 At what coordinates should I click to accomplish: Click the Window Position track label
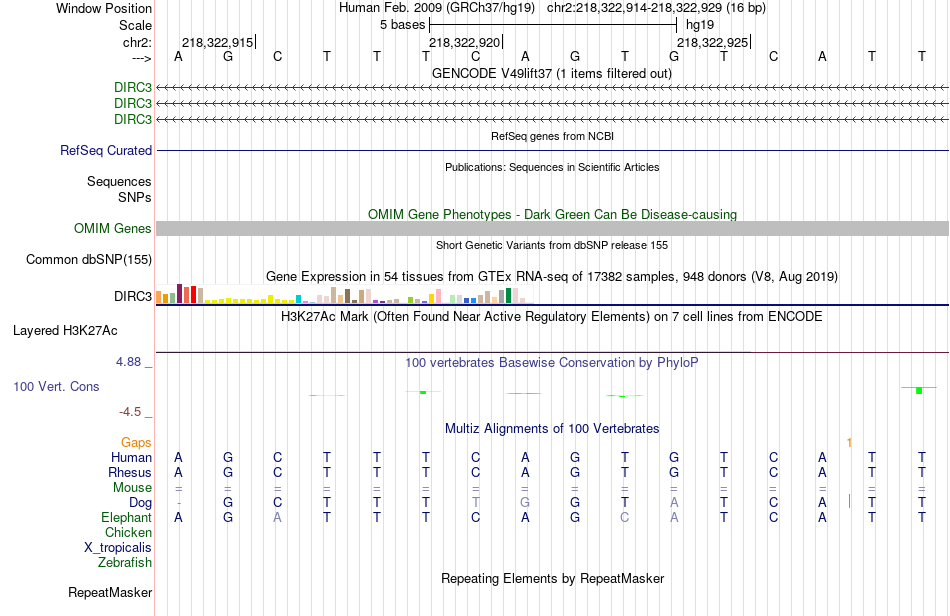point(104,8)
